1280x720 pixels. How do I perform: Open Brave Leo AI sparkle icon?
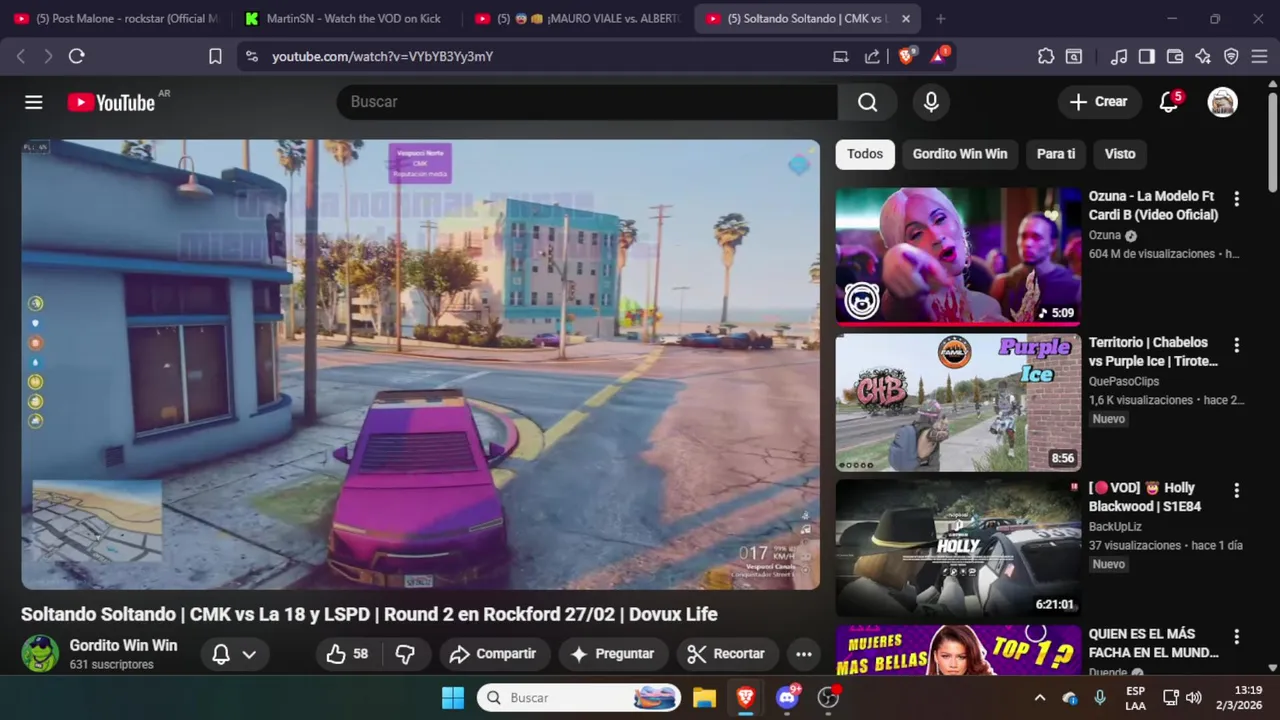coord(1203,57)
